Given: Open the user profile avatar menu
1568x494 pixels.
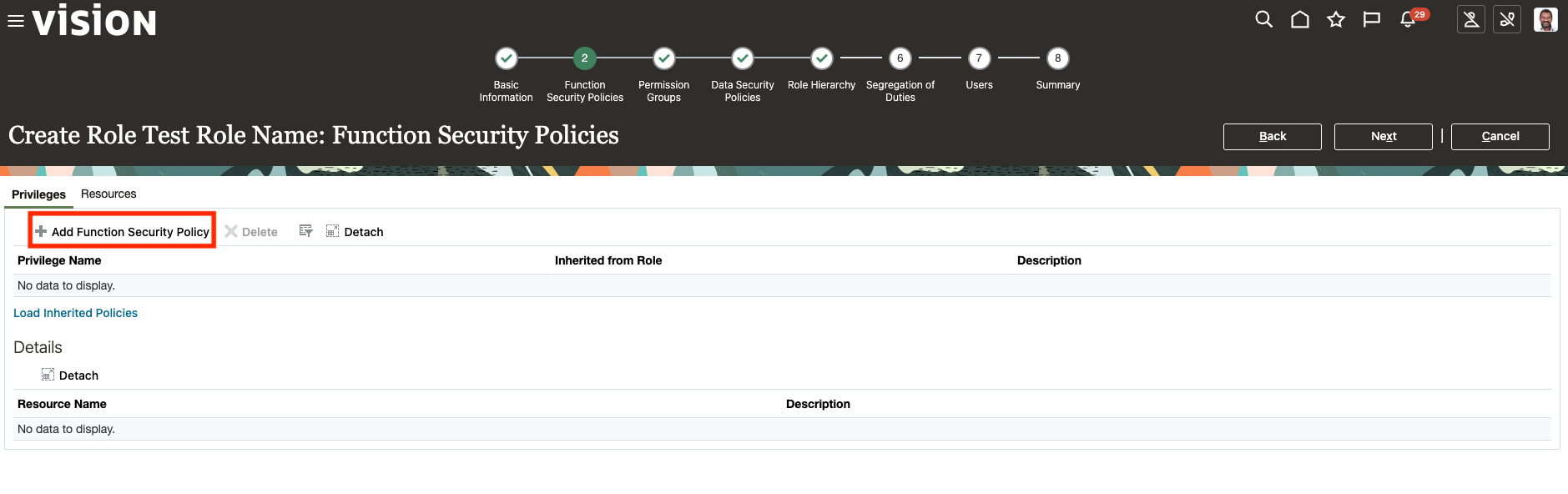Looking at the screenshot, I should pos(1545,19).
